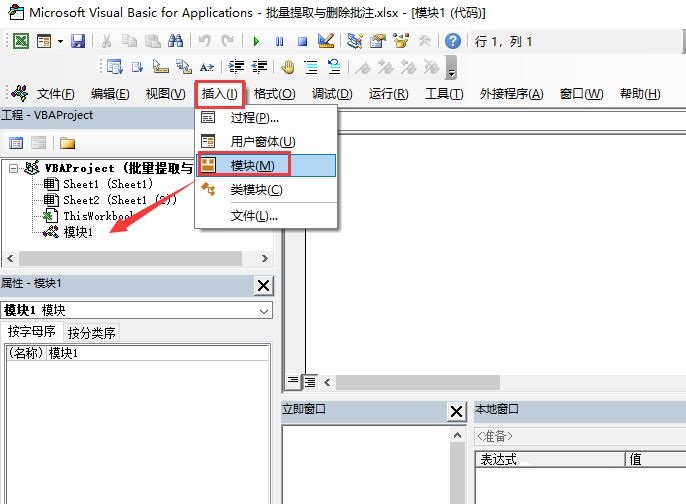The width and height of the screenshot is (686, 504).
Task: Open the 窗口(W) menu
Action: 581,94
